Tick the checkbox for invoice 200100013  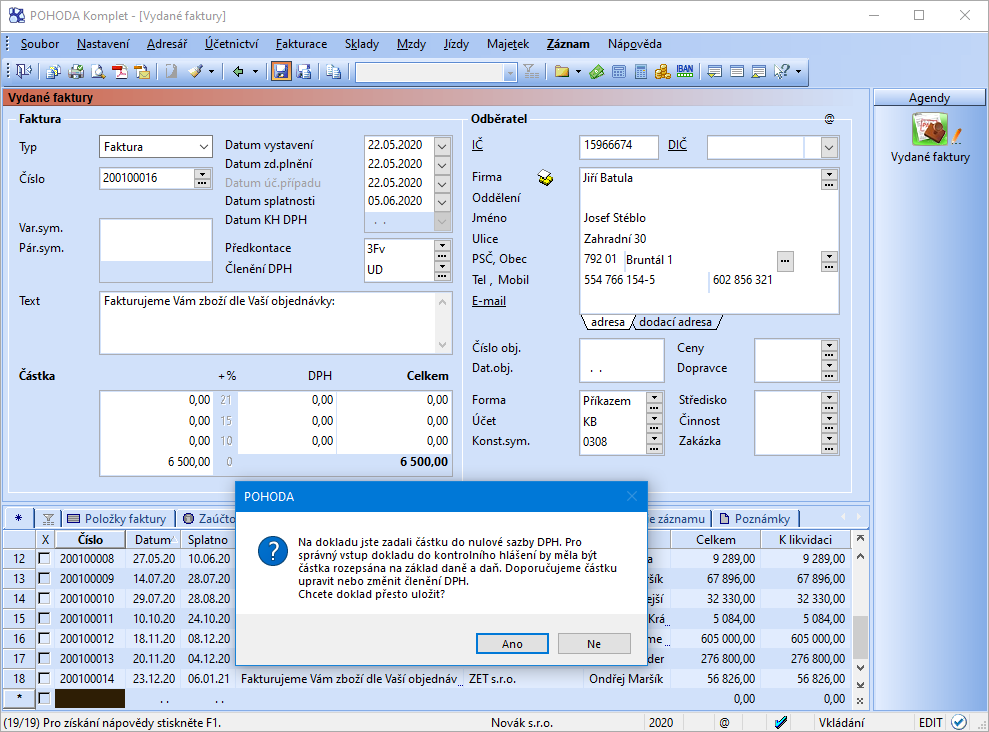tap(44, 659)
